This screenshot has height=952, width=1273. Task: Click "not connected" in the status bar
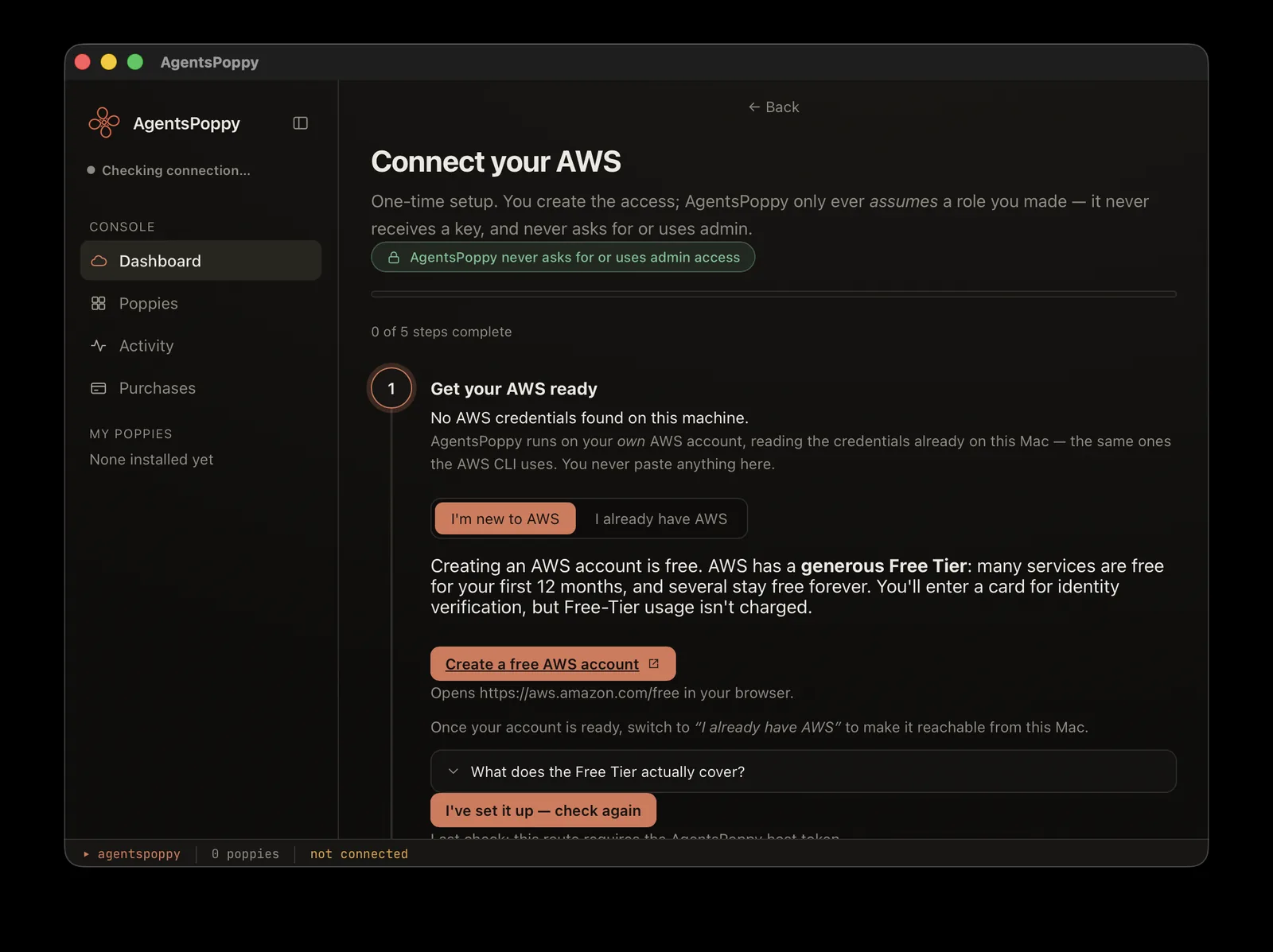(x=359, y=854)
